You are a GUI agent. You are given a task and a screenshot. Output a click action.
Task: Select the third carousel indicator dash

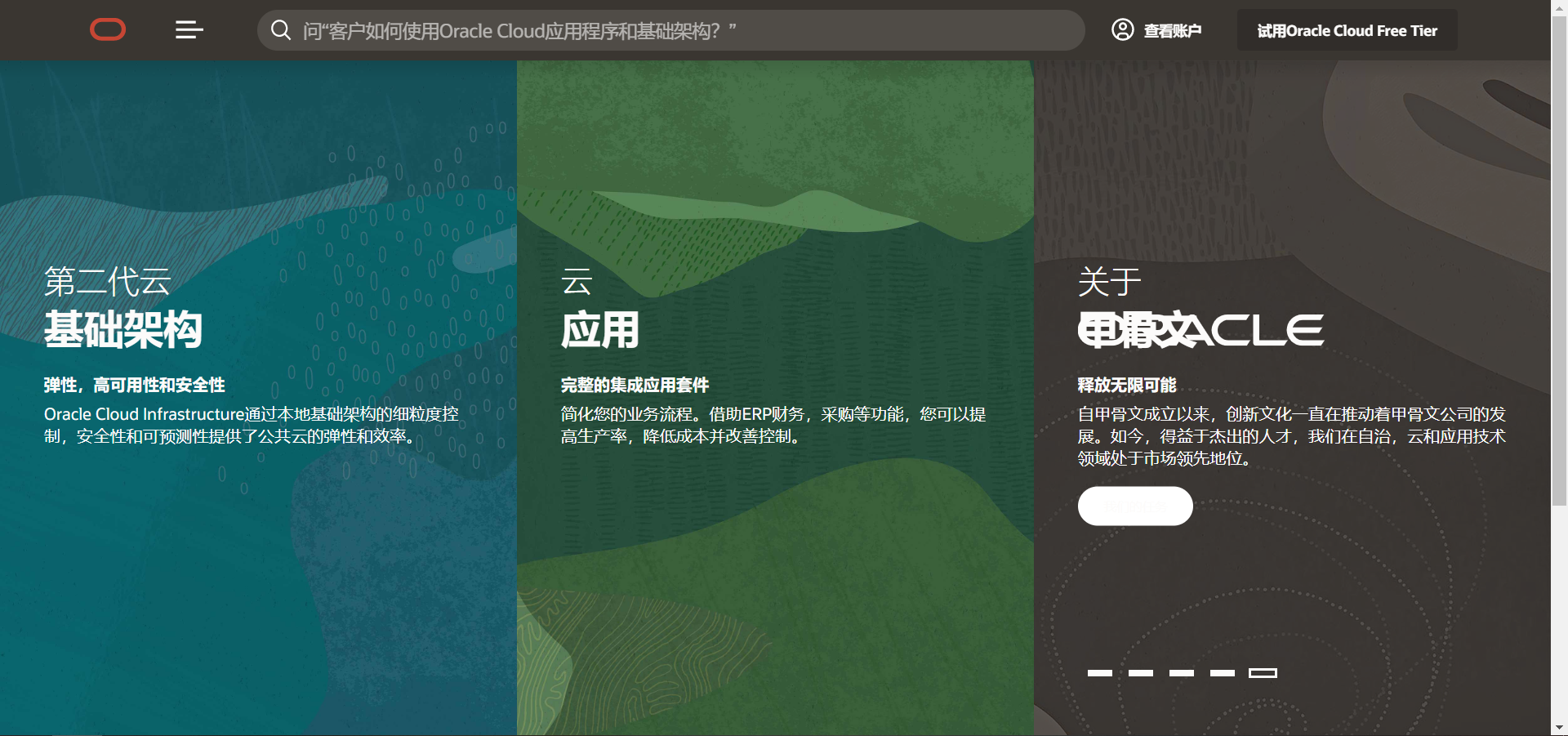pyautogui.click(x=1183, y=673)
